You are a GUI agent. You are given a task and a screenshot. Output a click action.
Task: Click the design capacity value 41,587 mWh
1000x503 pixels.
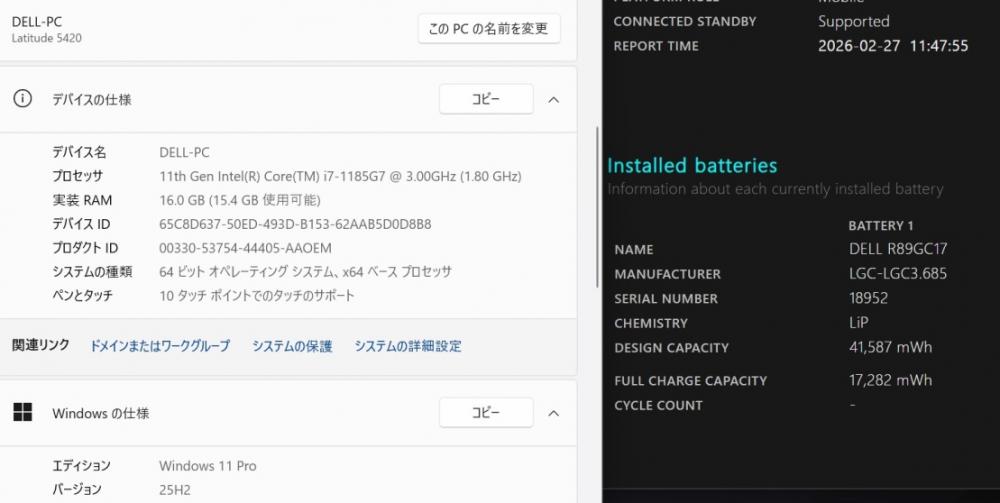[890, 347]
